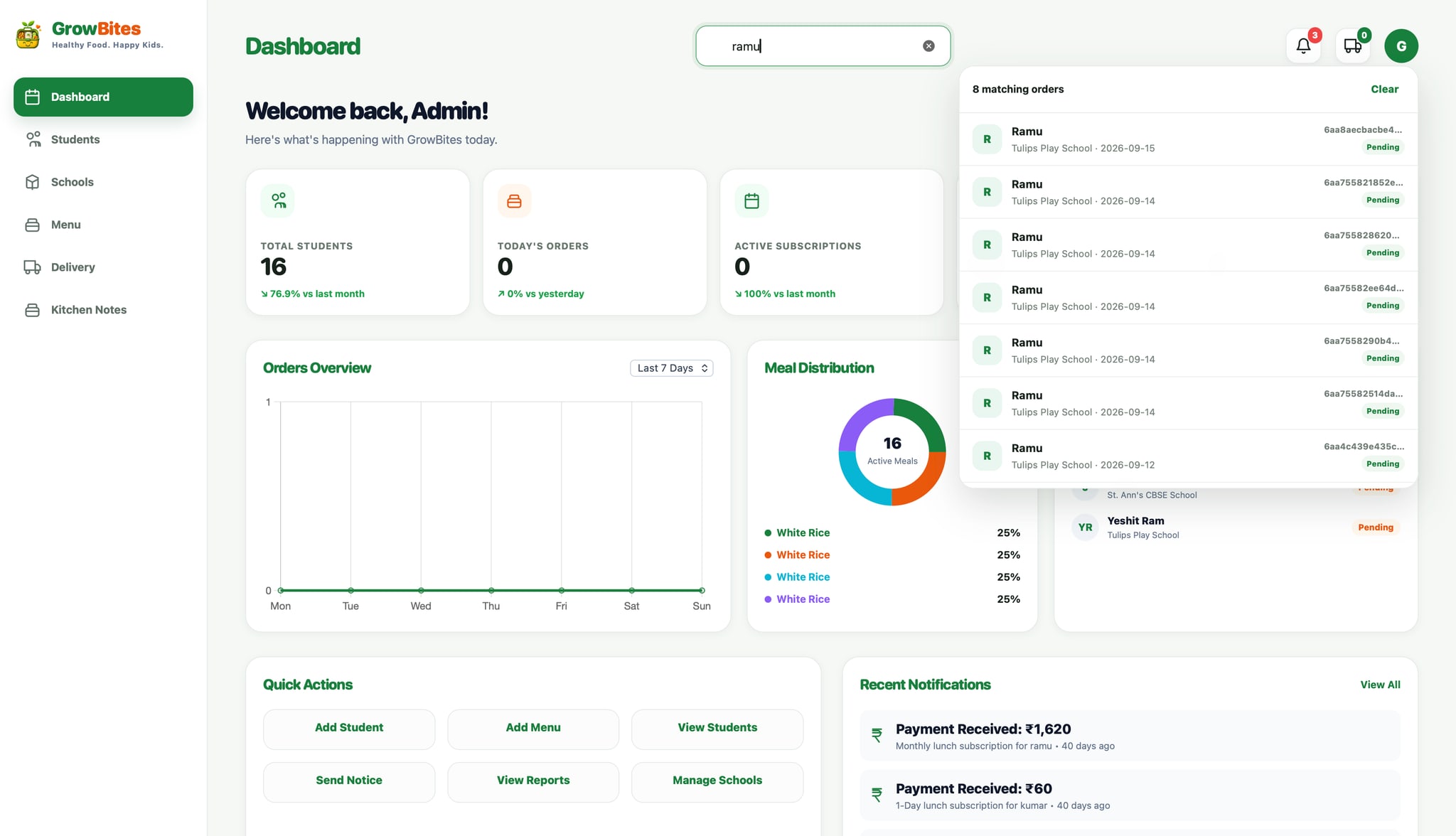
Task: Click the YR avatar for Yeshit Ram
Action: pyautogui.click(x=1085, y=527)
